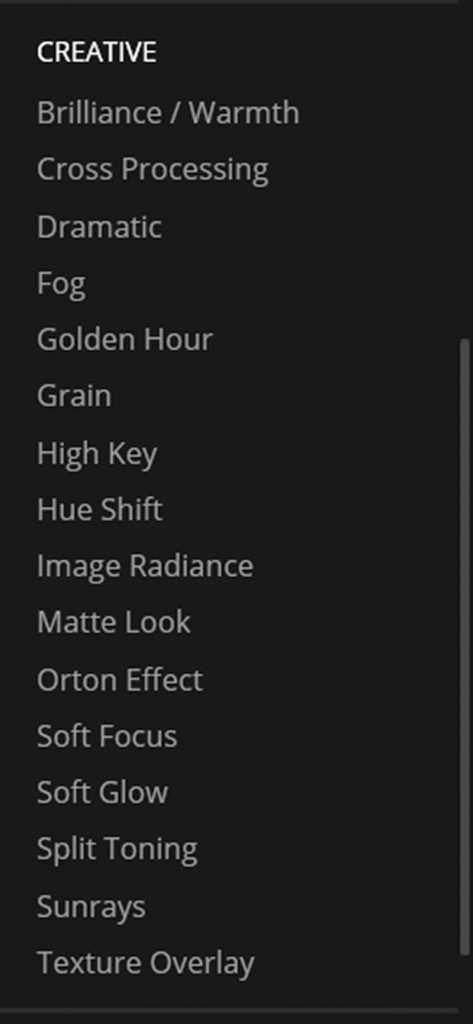
Task: Pick the Split Toning filter
Action: pyautogui.click(x=117, y=851)
